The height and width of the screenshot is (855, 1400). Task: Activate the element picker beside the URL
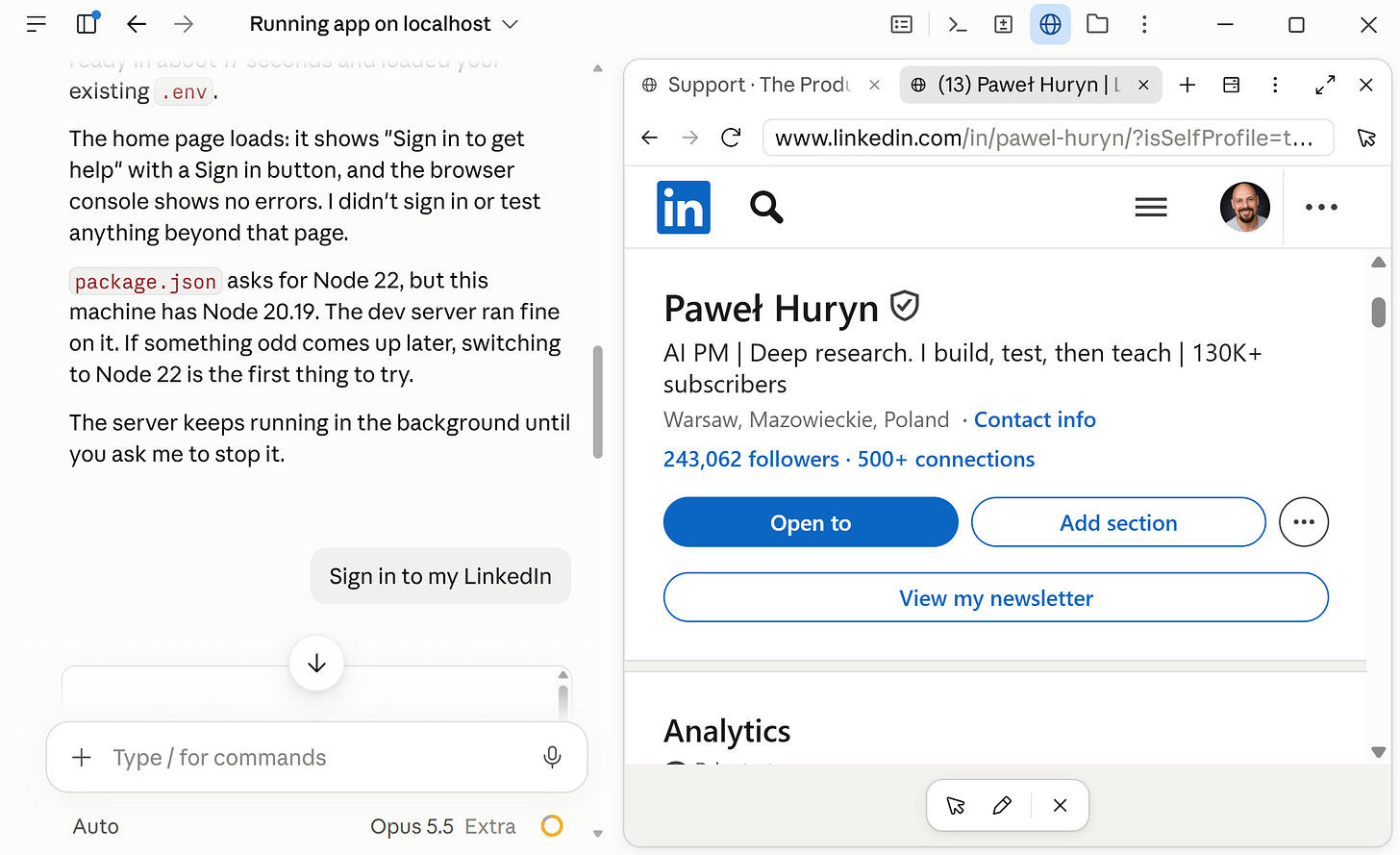[x=1366, y=138]
